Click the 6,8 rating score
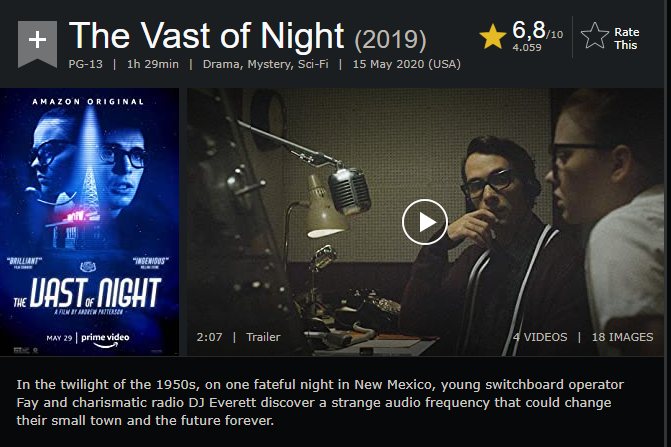Screen dimensions: 671x447 pos(528,29)
